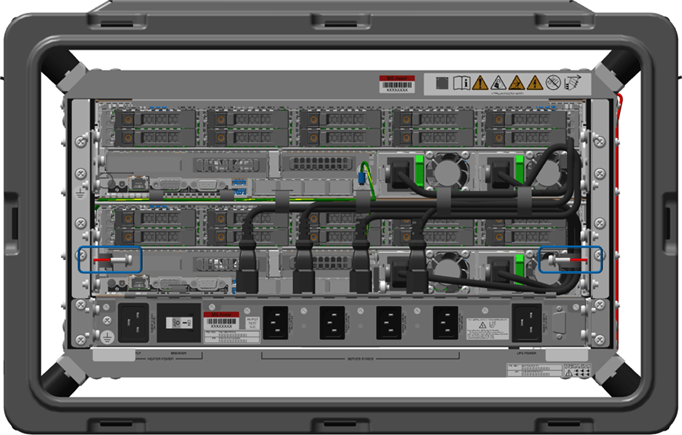Click the ground symbol on left rack rail
Viewport: 682px width, 435px height.
[80, 192]
